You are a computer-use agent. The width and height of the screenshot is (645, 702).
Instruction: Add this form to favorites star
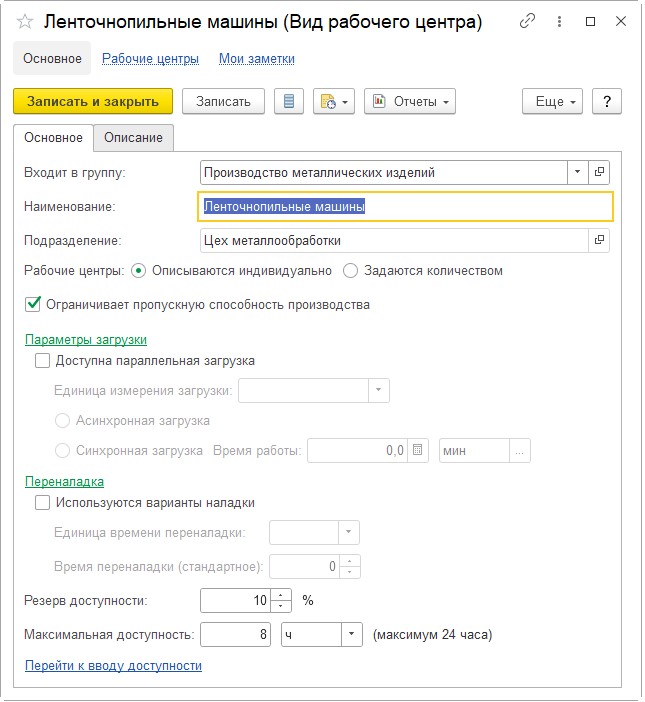25,21
